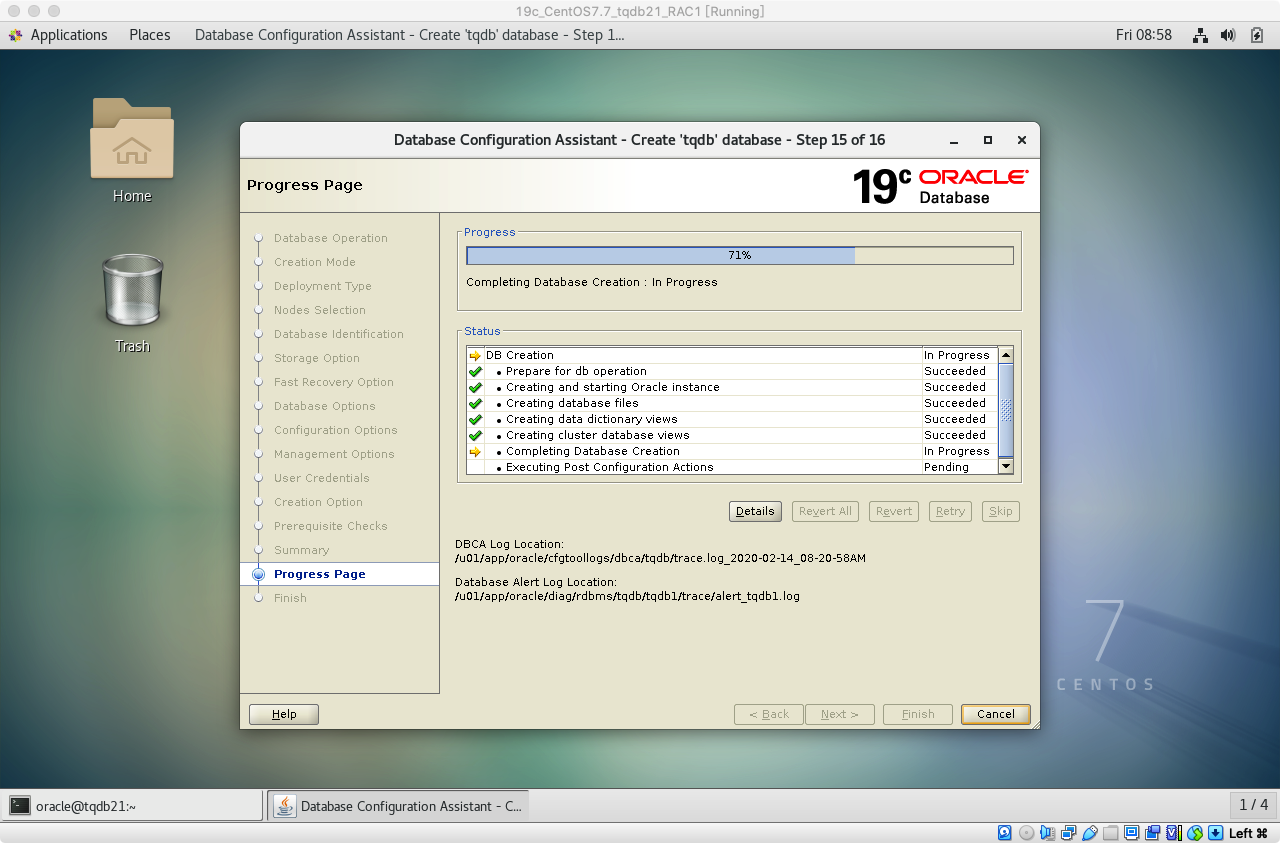The height and width of the screenshot is (843, 1280).
Task: Click the Applications menu foot icon
Action: (15, 35)
